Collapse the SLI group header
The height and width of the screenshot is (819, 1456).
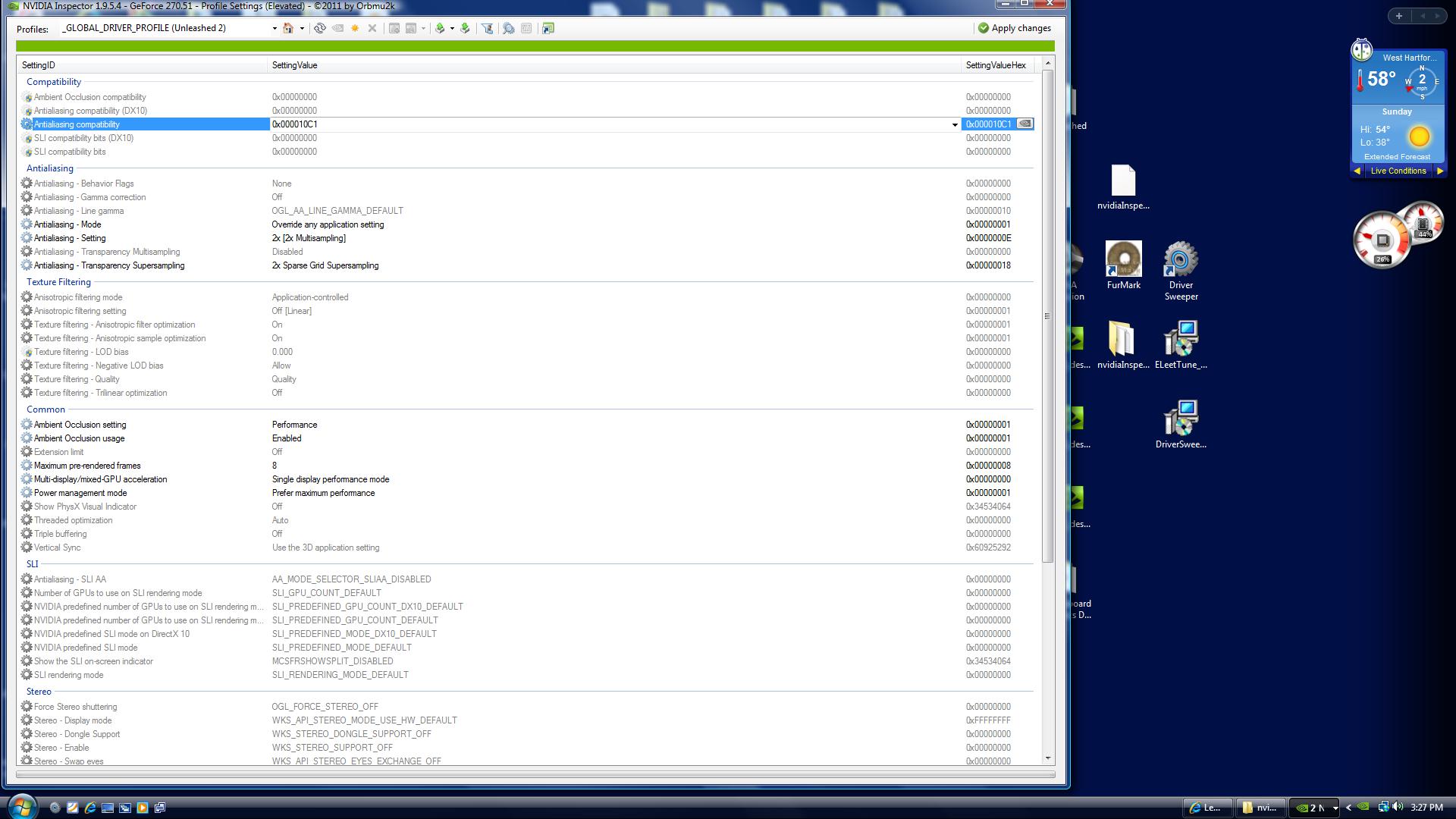click(x=32, y=564)
